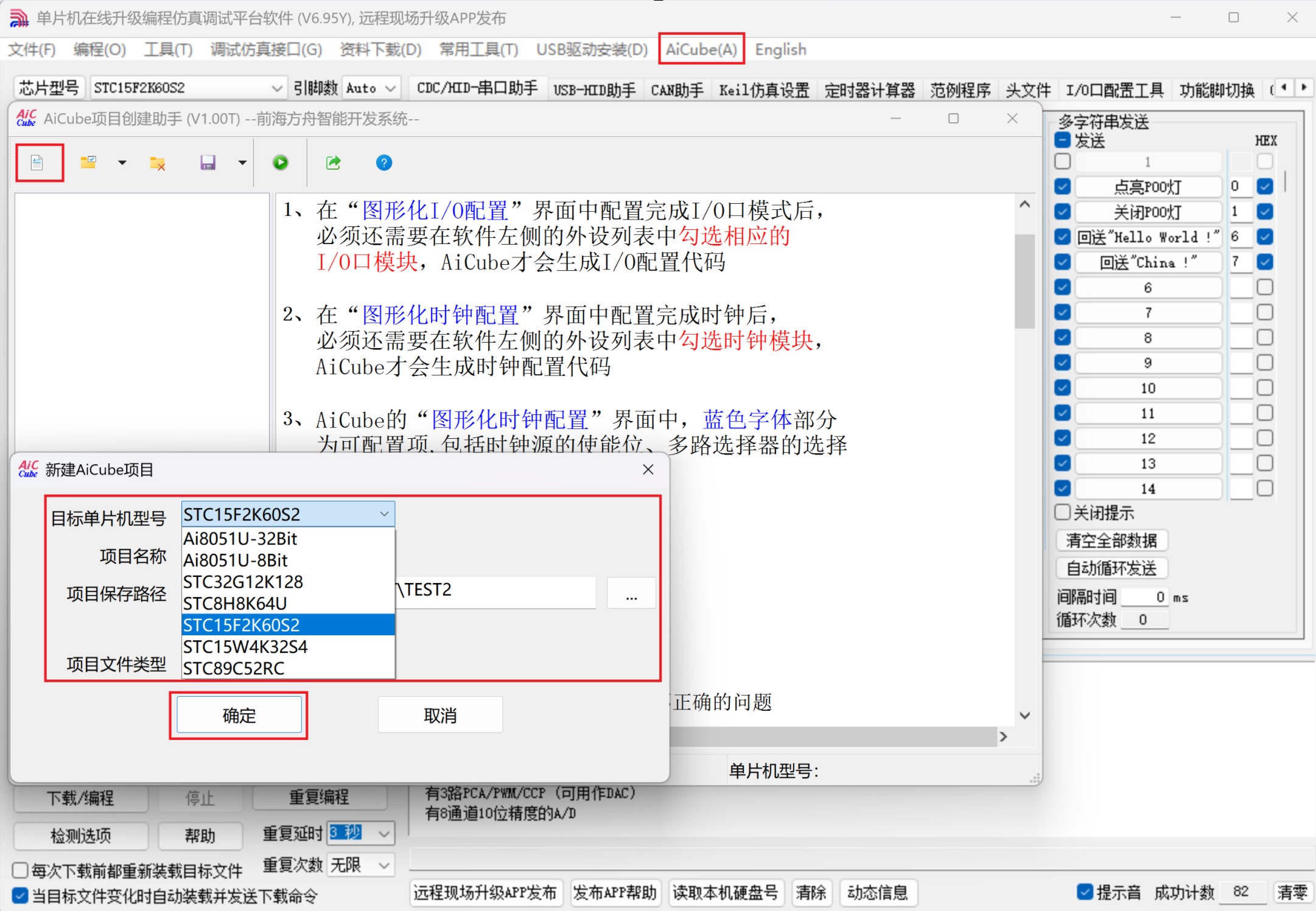Select STC89C52RC from chip list
Image resolution: width=1316 pixels, height=911 pixels.
pyautogui.click(x=289, y=668)
